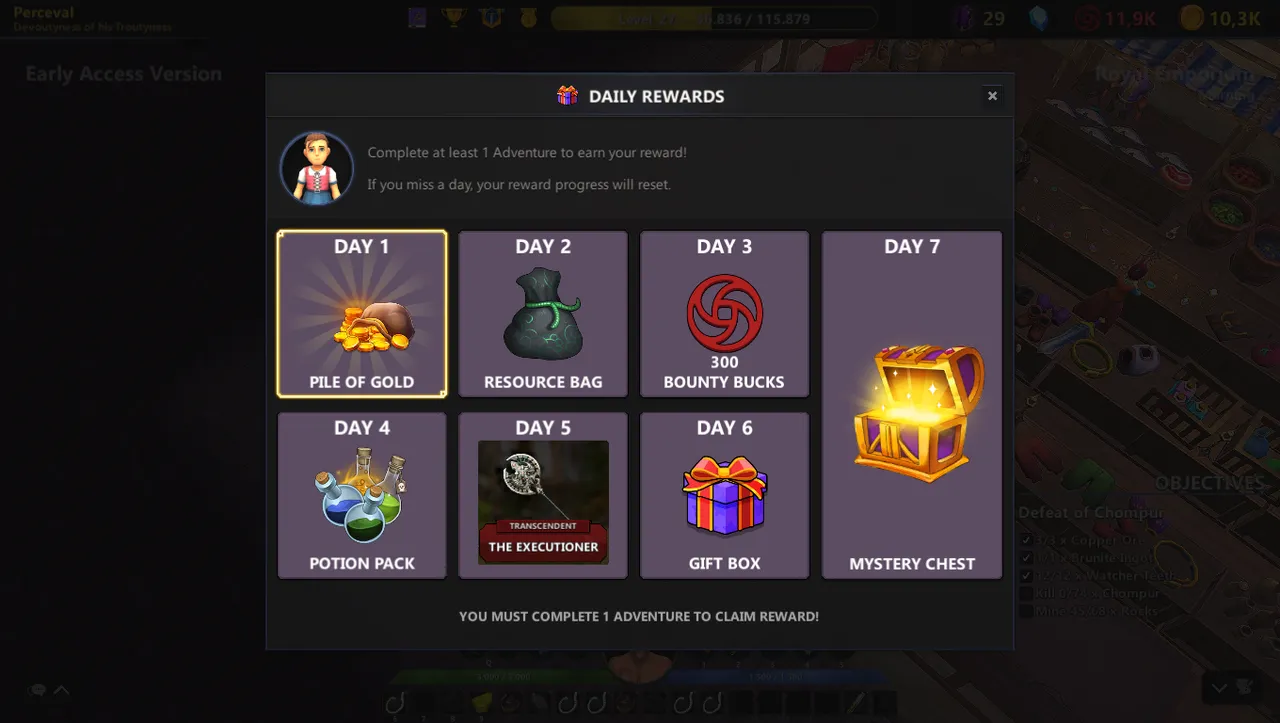Screen dimensions: 1280x723
Task: Close the Daily Rewards dialog
Action: [x=992, y=96]
